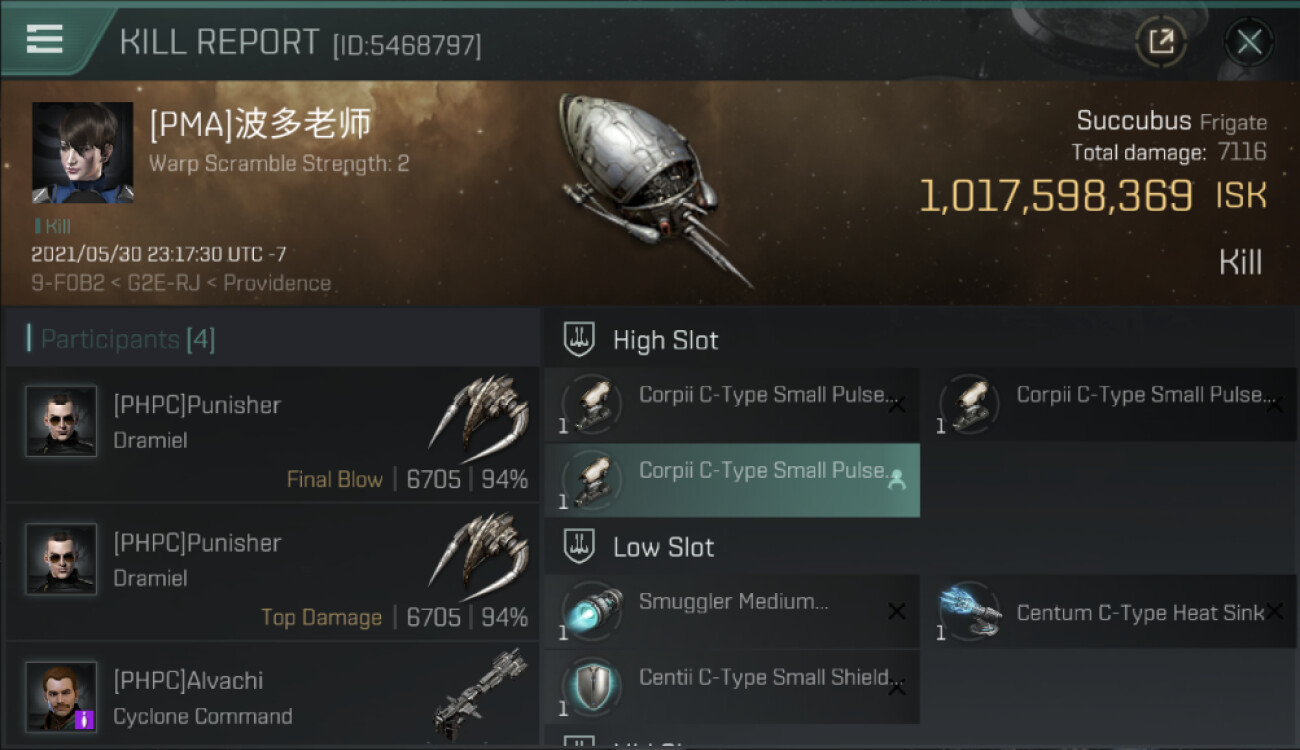1300x750 pixels.
Task: Open the Alvachi pilot portrait
Action: (61, 696)
